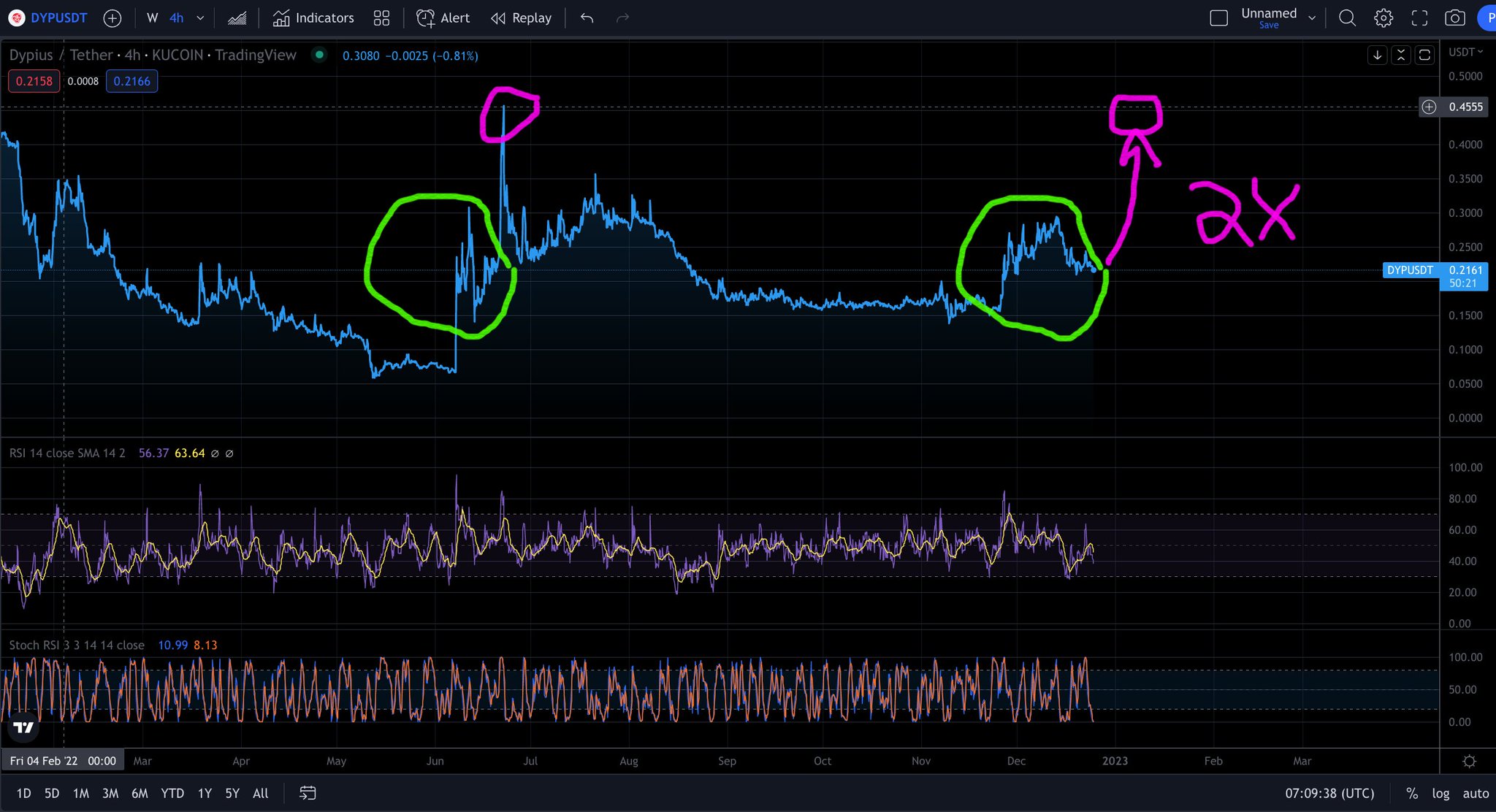This screenshot has width=1496, height=812.
Task: Enter fullscreen mode
Action: click(1419, 18)
